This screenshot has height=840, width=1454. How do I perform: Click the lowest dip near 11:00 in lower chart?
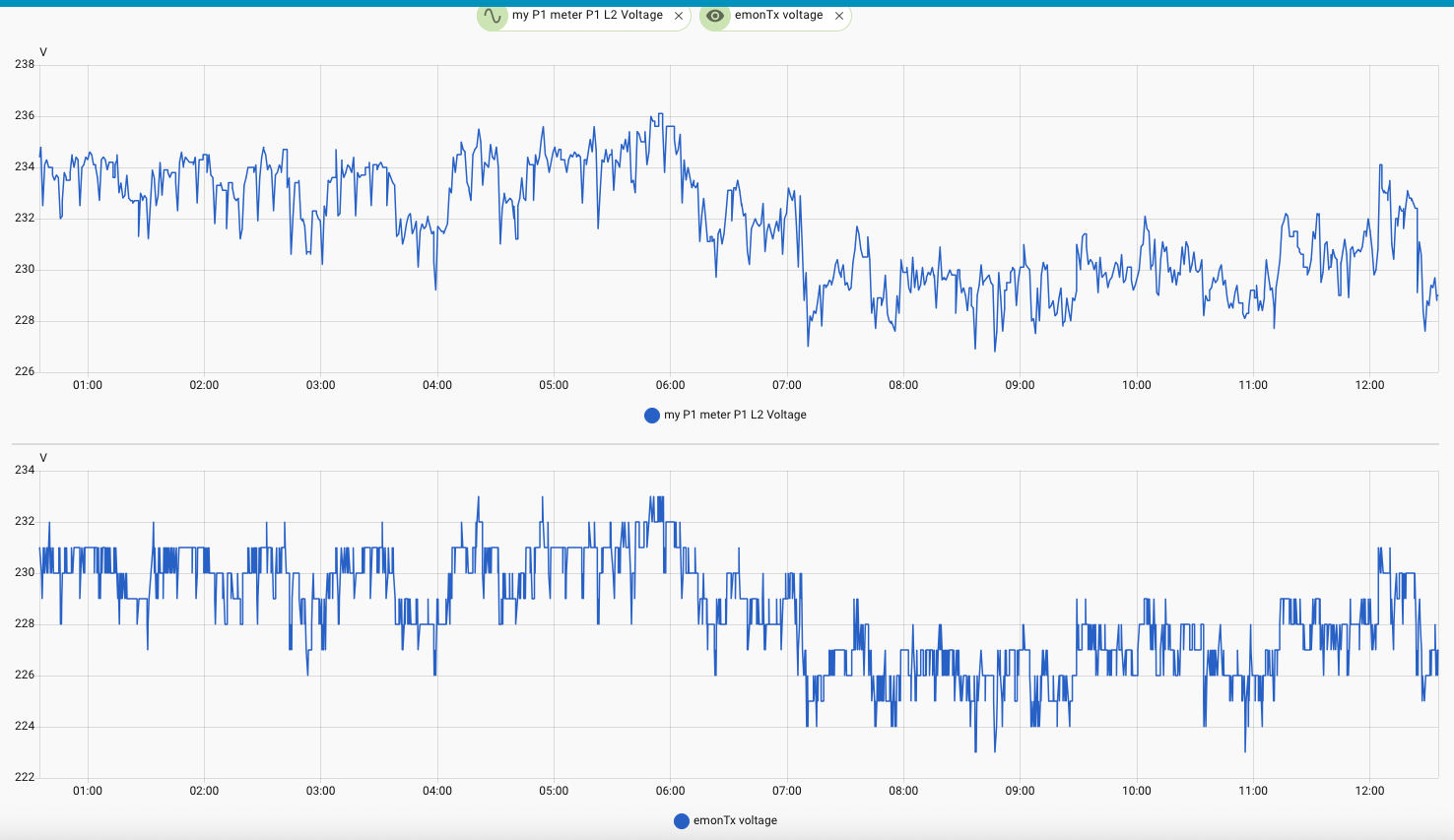click(x=1245, y=751)
